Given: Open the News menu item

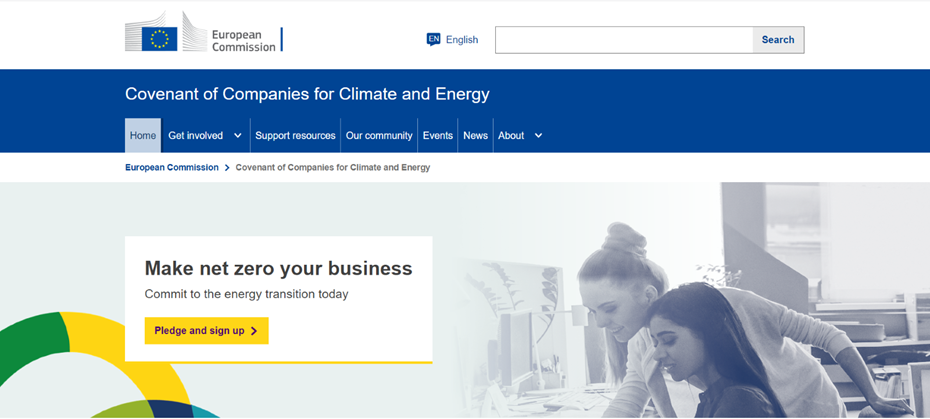Looking at the screenshot, I should [x=476, y=135].
